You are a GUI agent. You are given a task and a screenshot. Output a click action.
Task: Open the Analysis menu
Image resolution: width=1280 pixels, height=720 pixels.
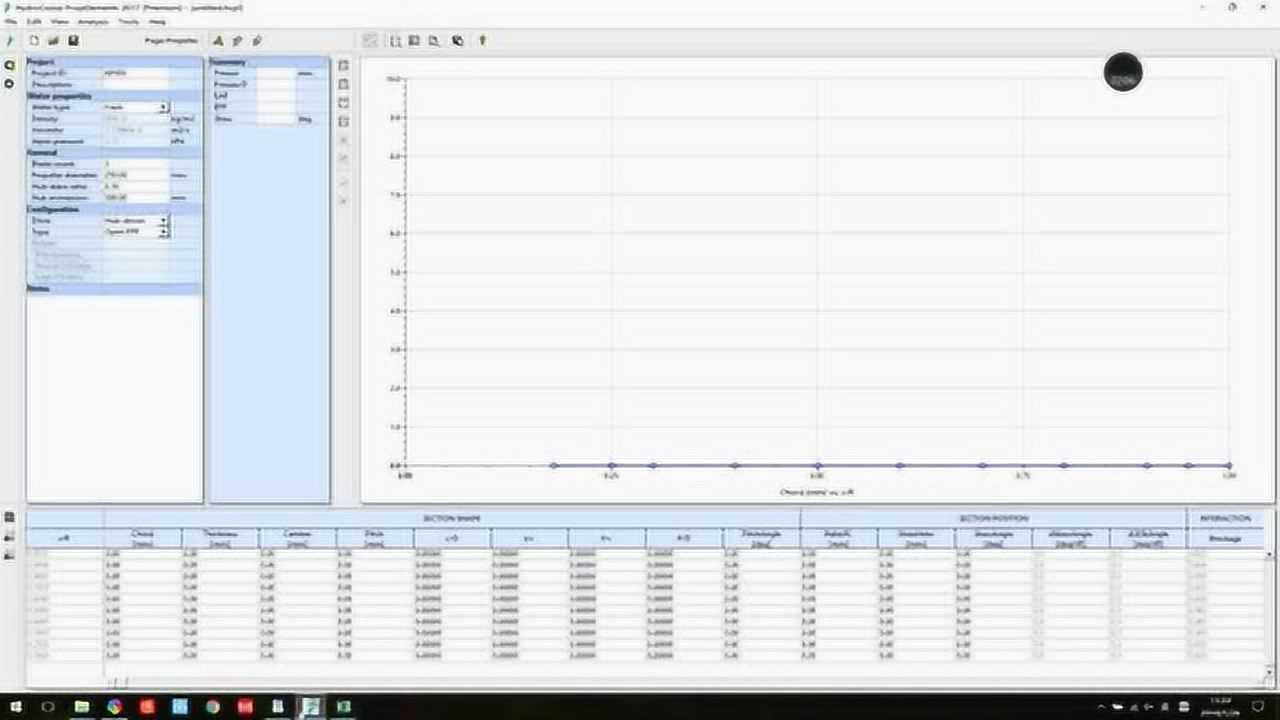click(93, 21)
